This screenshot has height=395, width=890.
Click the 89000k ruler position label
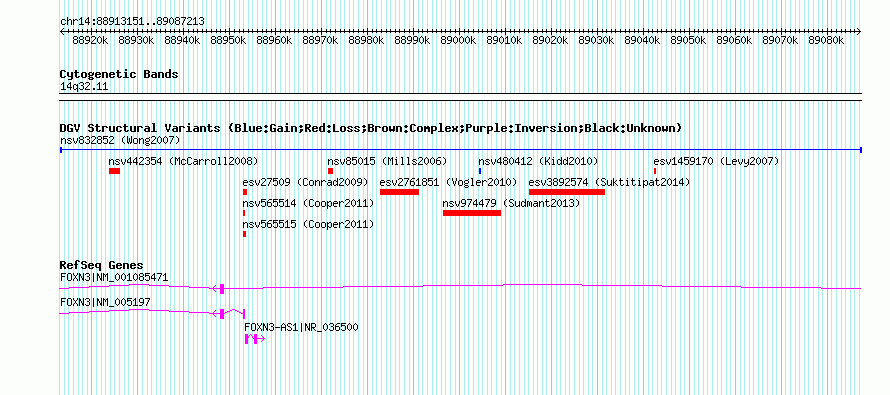pyautogui.click(x=459, y=40)
